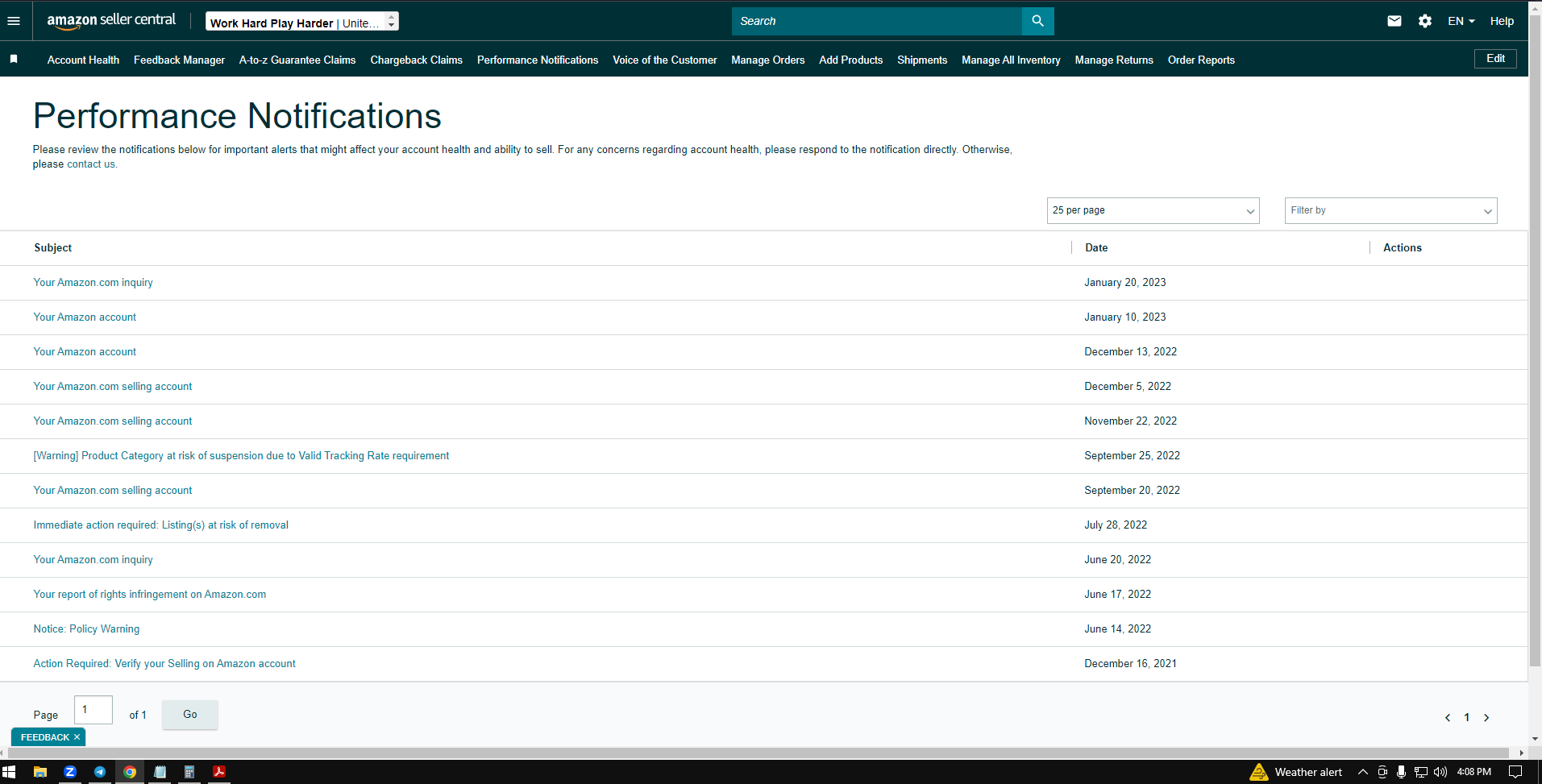Click the contact us link
Viewport: 1542px width, 784px height.
pos(91,164)
